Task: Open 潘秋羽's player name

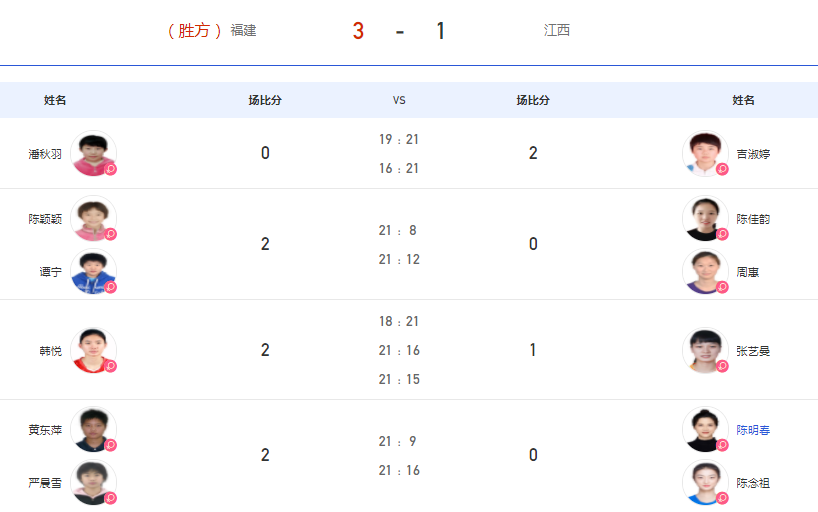Action: click(45, 154)
